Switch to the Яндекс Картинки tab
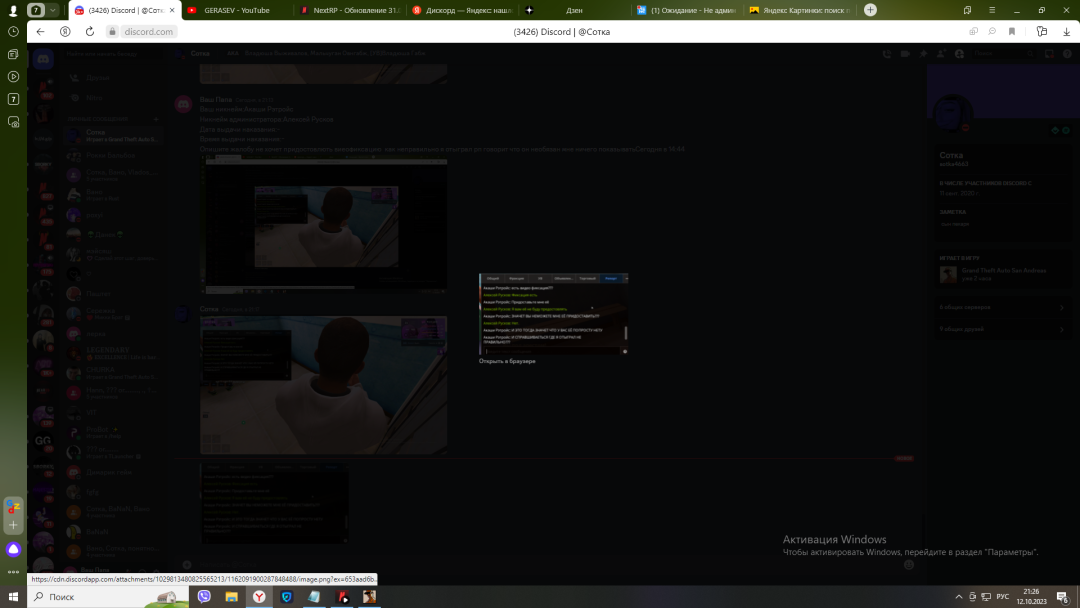This screenshot has width=1080, height=608. pos(800,10)
